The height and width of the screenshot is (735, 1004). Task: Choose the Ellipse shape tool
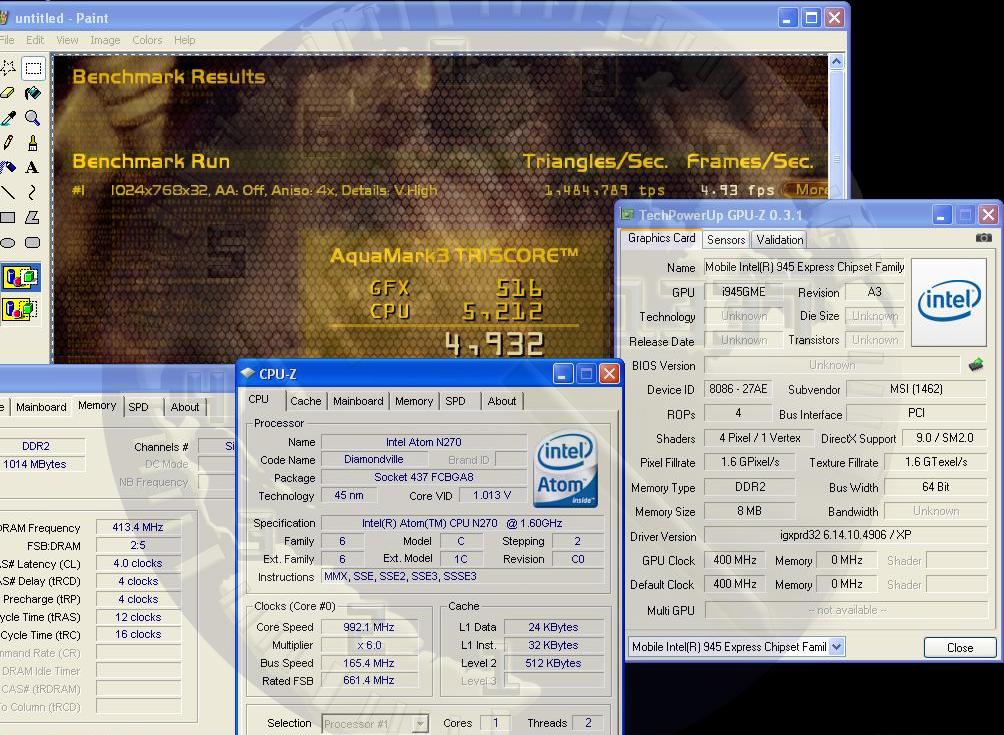8,243
